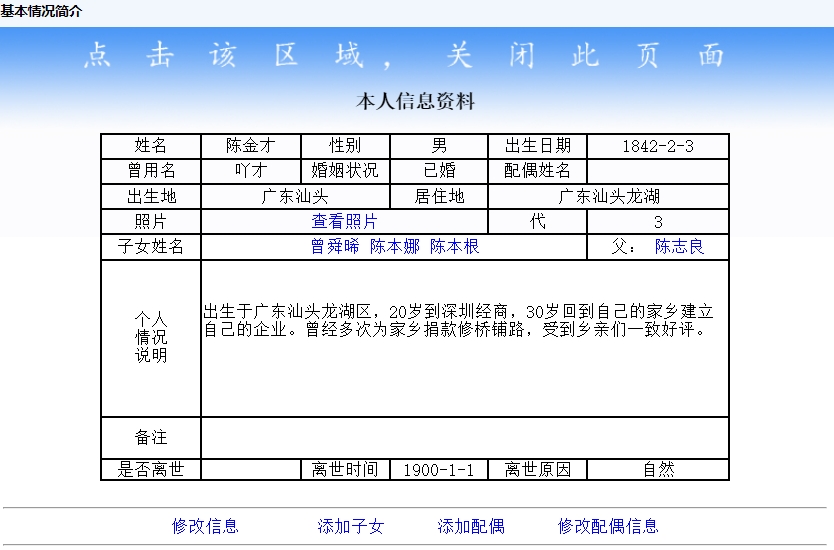Open child 陈本娜's profile link
The width and height of the screenshot is (834, 550).
(395, 246)
